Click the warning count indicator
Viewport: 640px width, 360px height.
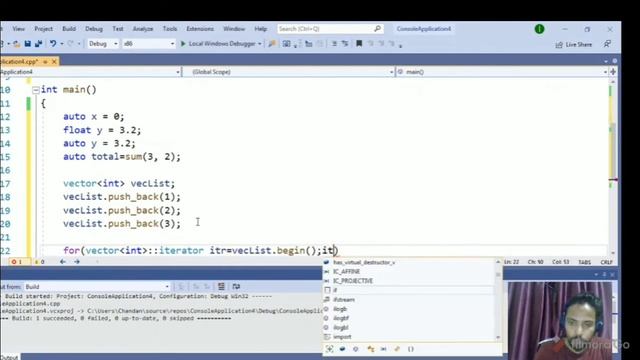40,262
